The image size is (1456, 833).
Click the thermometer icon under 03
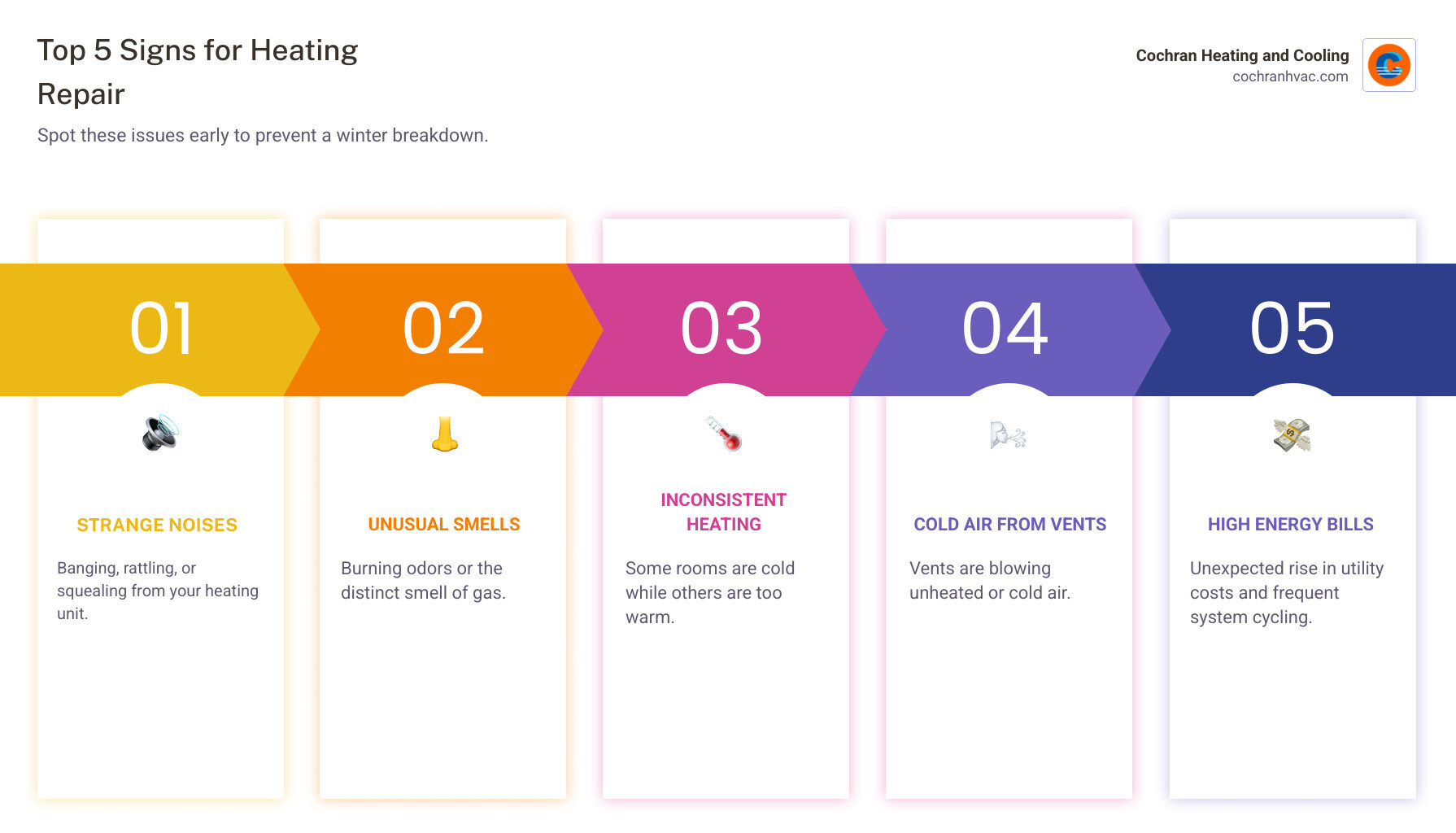click(724, 434)
